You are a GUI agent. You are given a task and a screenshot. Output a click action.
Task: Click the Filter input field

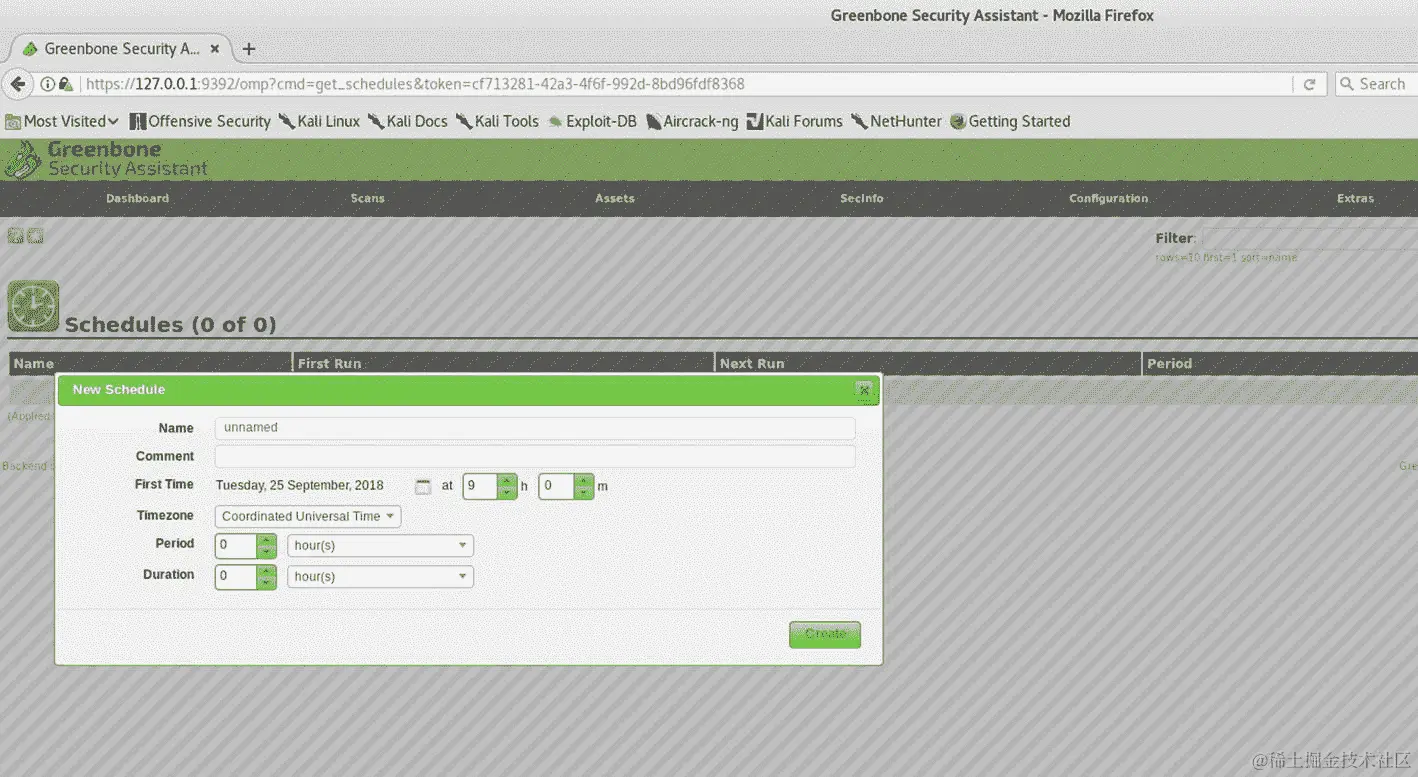coord(1309,238)
